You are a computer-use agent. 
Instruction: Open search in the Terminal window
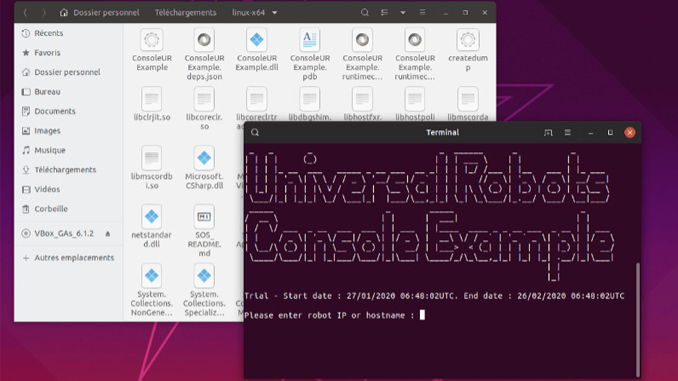click(x=255, y=132)
